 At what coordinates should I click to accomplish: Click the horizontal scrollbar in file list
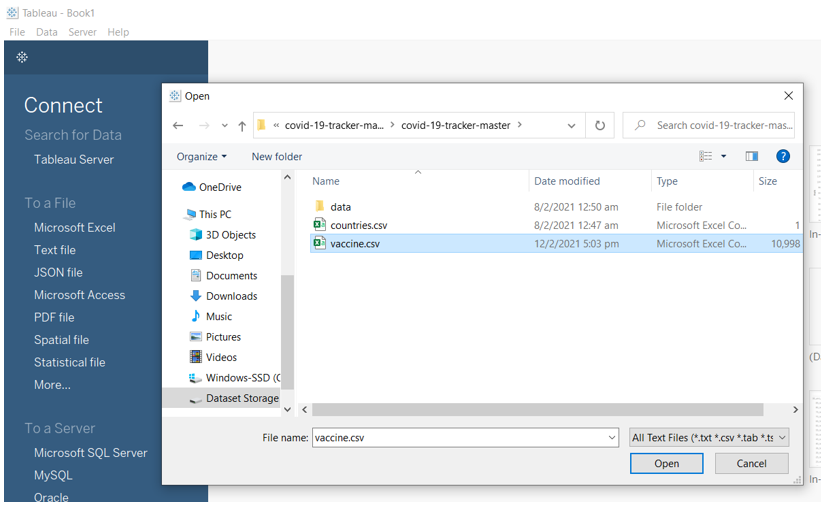pos(540,410)
